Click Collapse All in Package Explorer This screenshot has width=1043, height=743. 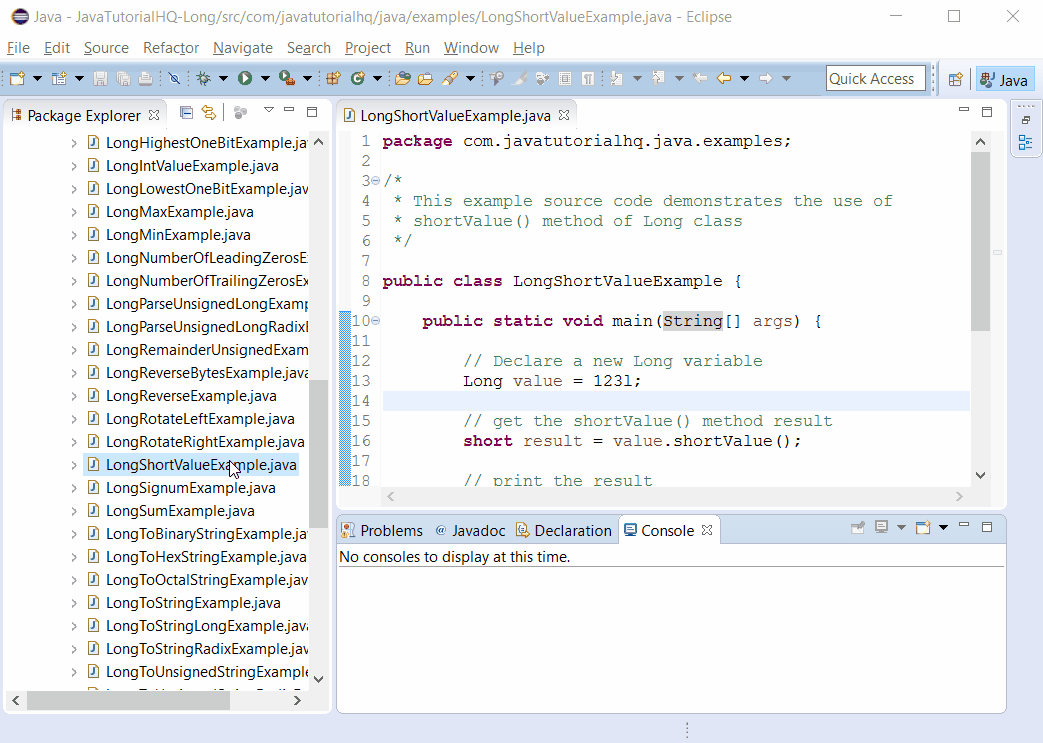186,112
